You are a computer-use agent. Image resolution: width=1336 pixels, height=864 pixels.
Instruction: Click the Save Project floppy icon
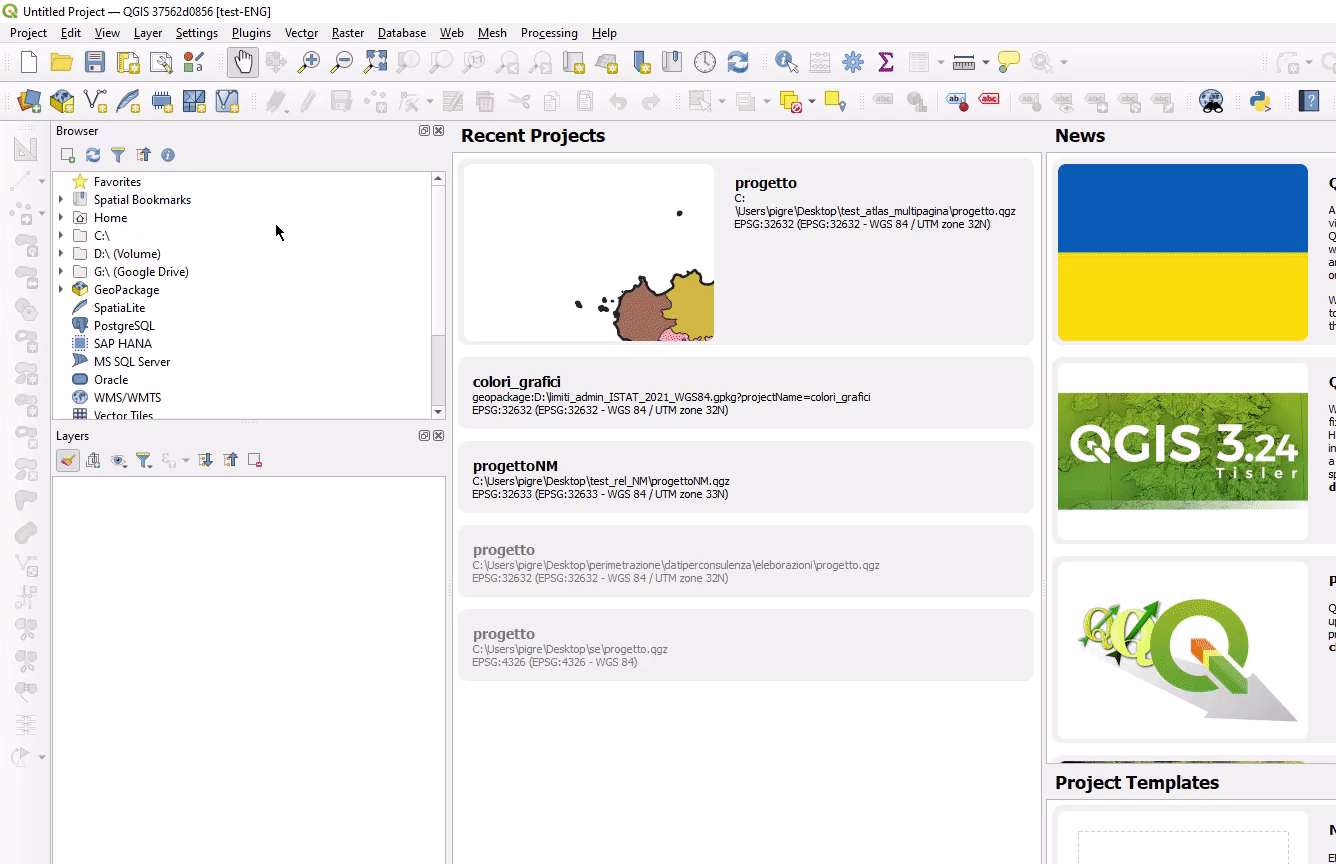point(95,62)
